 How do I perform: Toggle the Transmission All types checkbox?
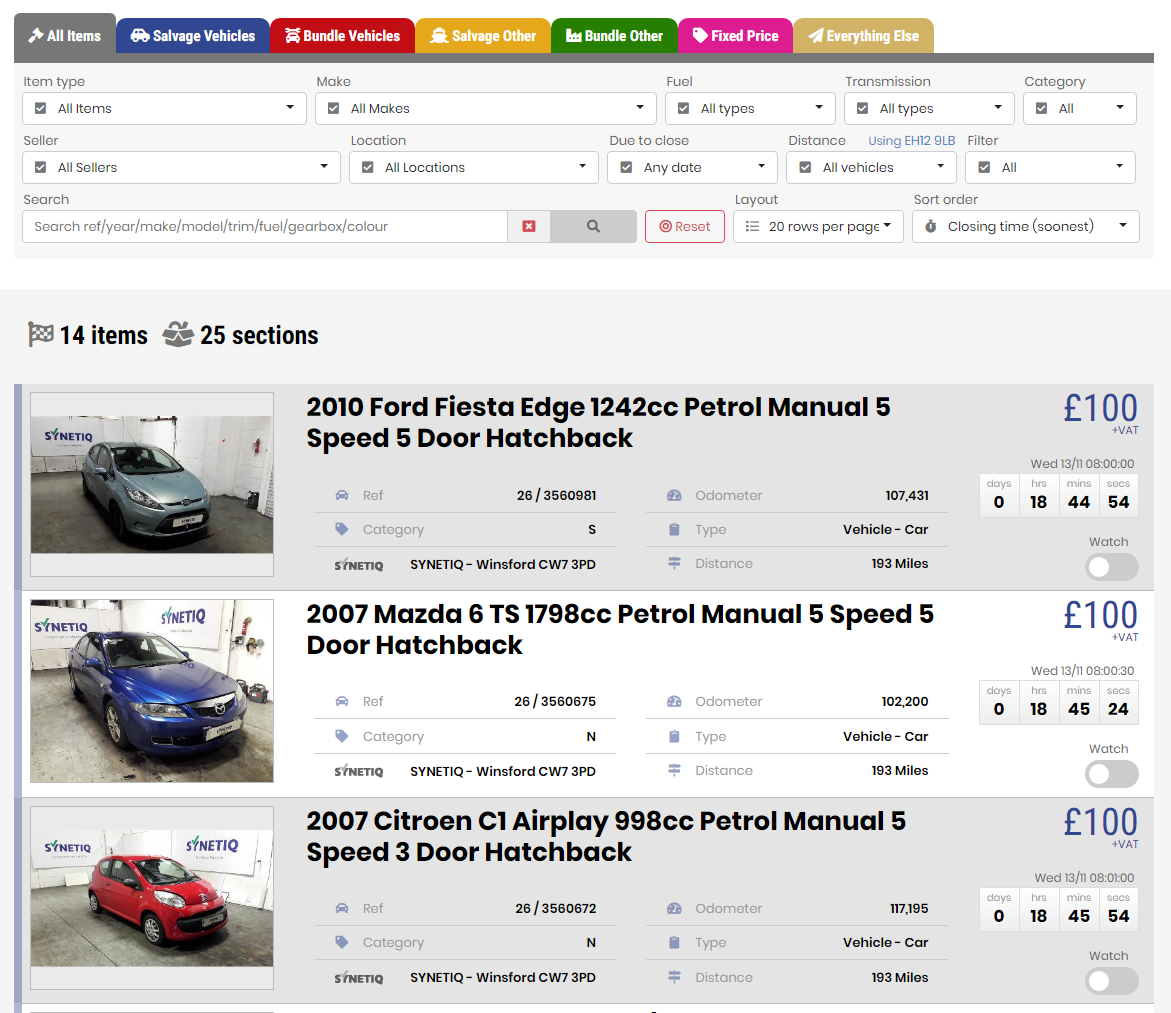(x=863, y=108)
